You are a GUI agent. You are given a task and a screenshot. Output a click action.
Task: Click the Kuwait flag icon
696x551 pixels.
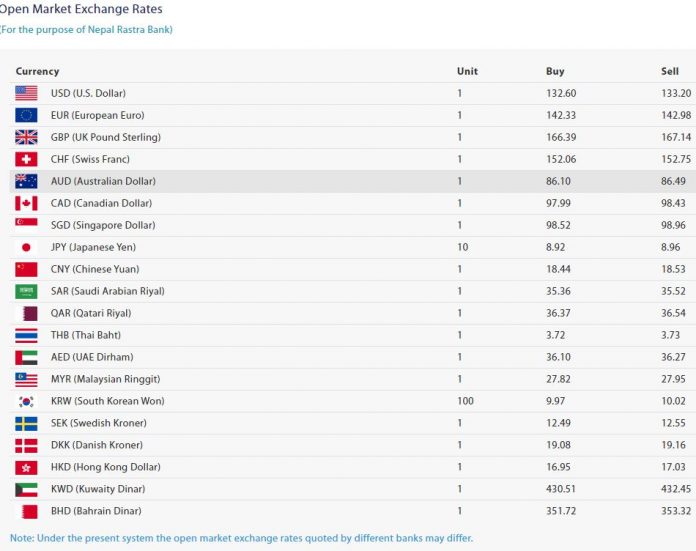[x=26, y=489]
